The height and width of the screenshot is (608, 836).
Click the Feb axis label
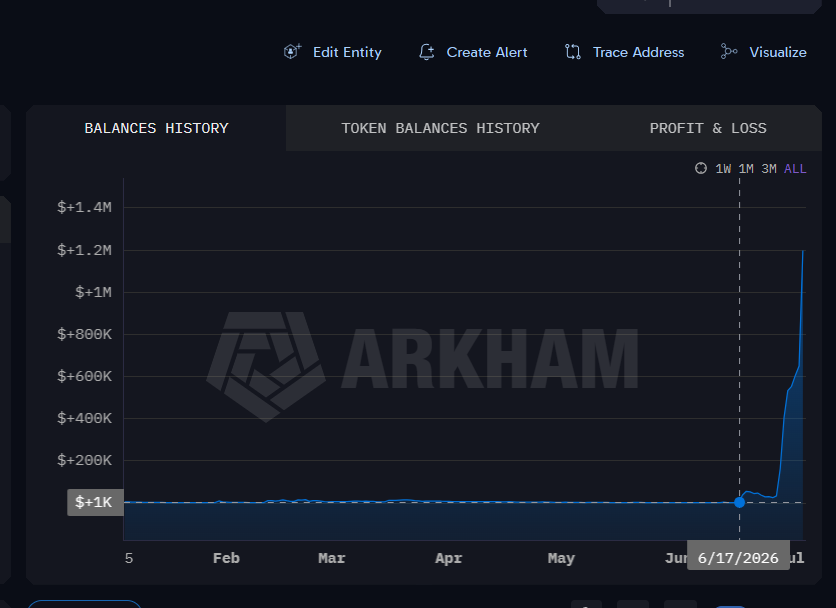[x=226, y=558]
